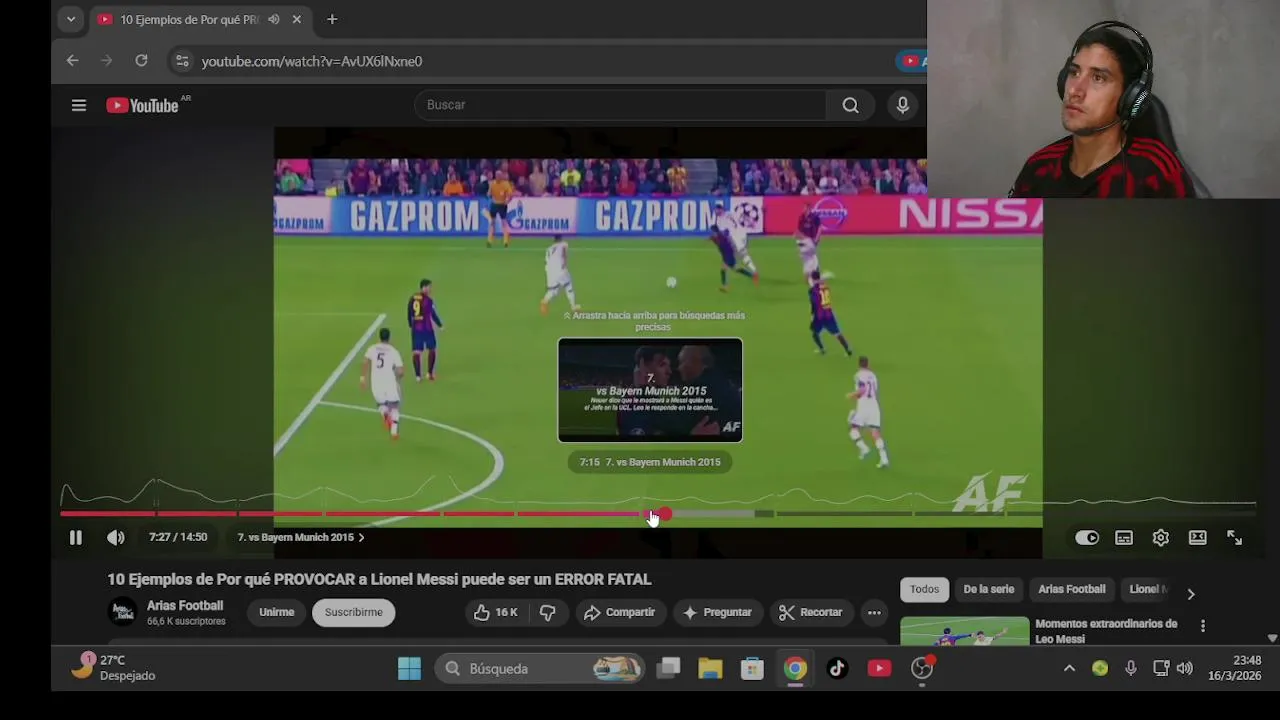Image resolution: width=1280 pixels, height=720 pixels.
Task: Select the partially visible Lionel chip
Action: coord(1148,589)
